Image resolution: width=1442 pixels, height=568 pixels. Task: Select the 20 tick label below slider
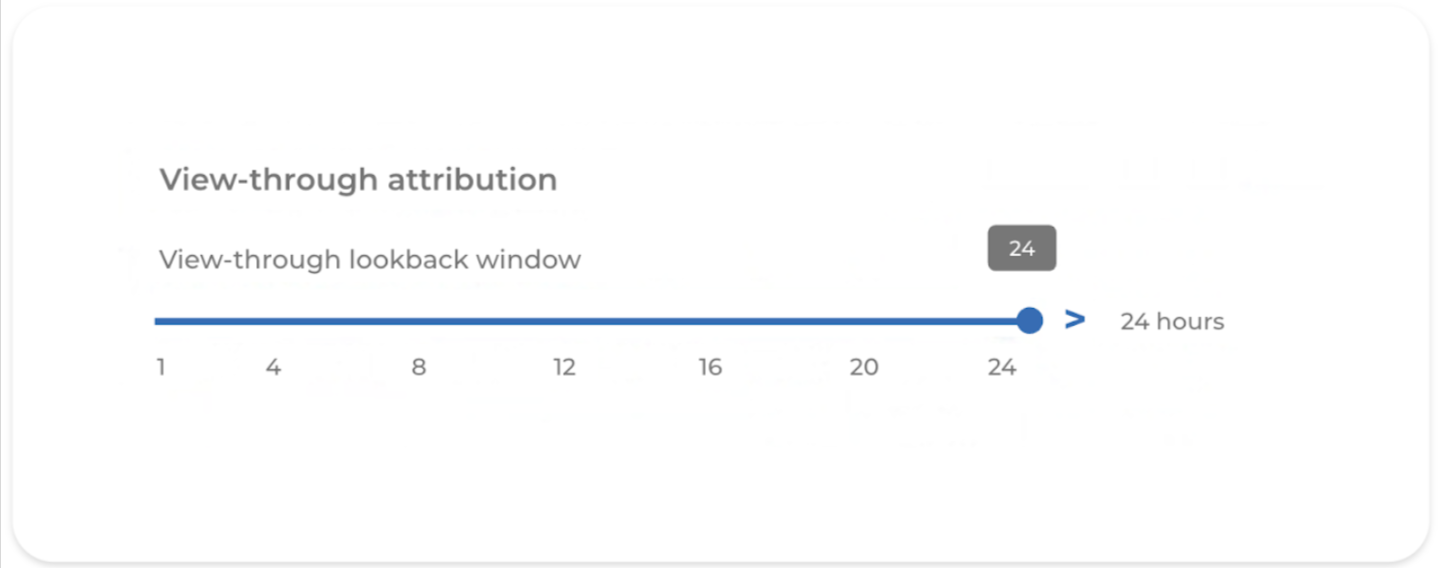[864, 367]
